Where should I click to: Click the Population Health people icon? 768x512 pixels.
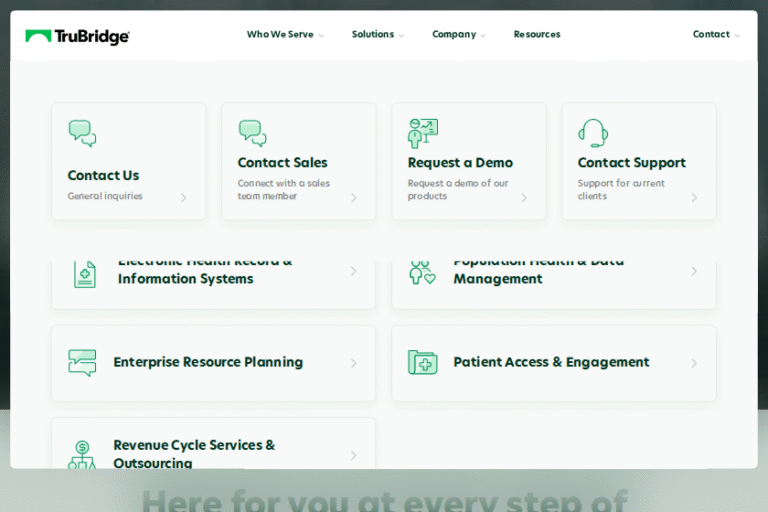coord(422,272)
